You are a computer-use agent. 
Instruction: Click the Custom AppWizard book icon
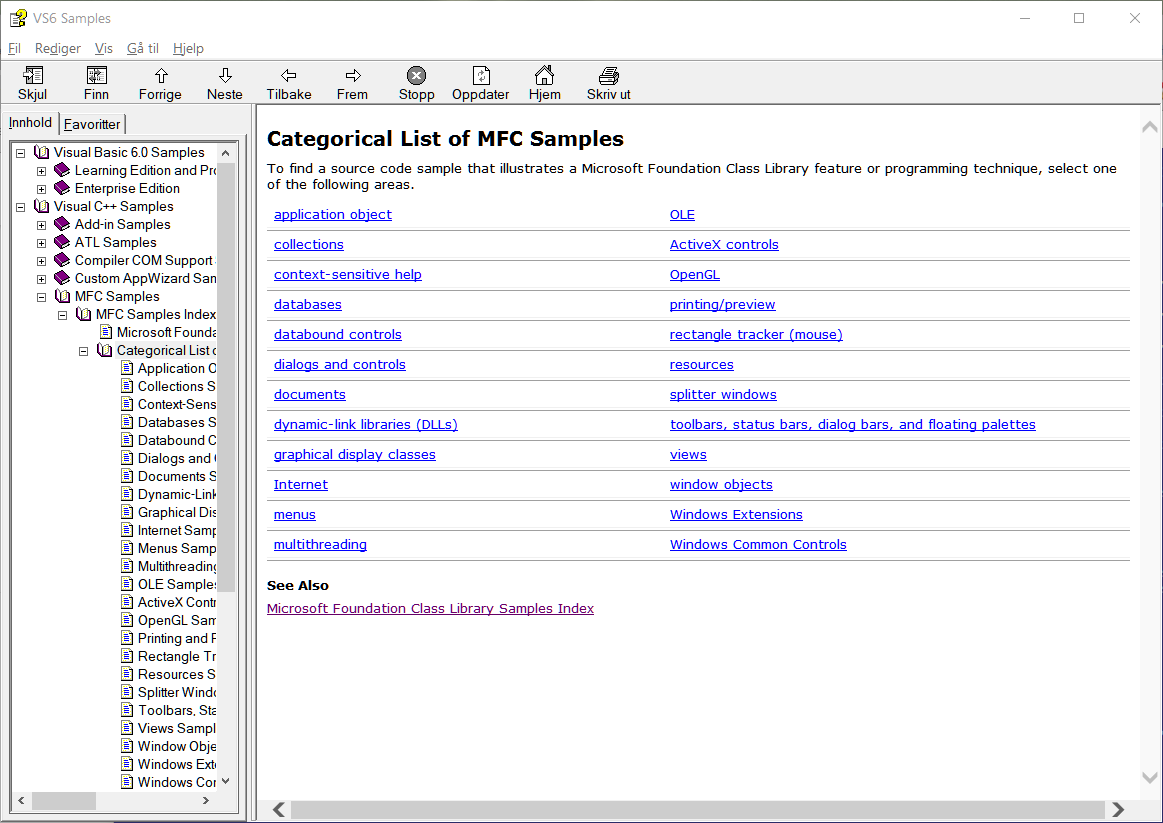pyautogui.click(x=62, y=278)
